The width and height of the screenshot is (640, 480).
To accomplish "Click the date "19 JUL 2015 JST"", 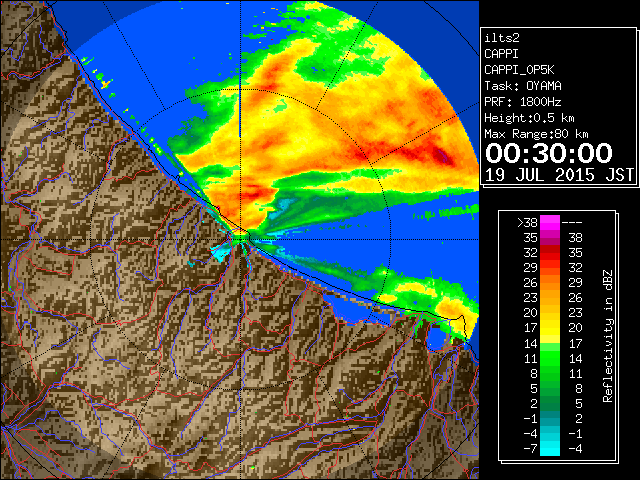I will 559,175.
